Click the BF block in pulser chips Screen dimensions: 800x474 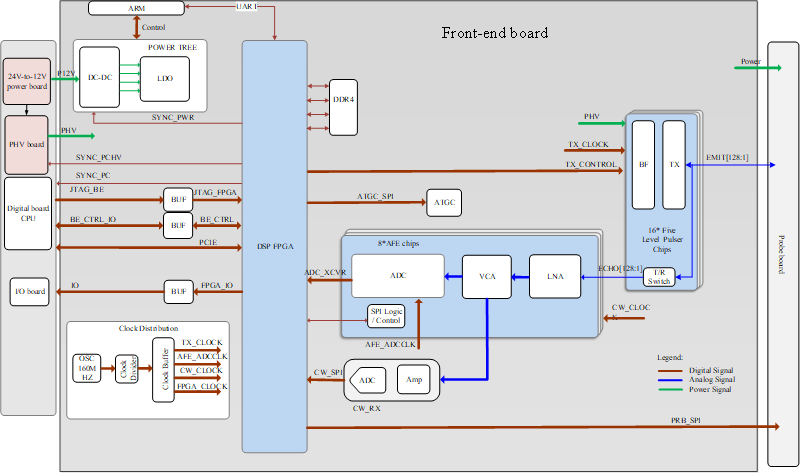point(643,165)
